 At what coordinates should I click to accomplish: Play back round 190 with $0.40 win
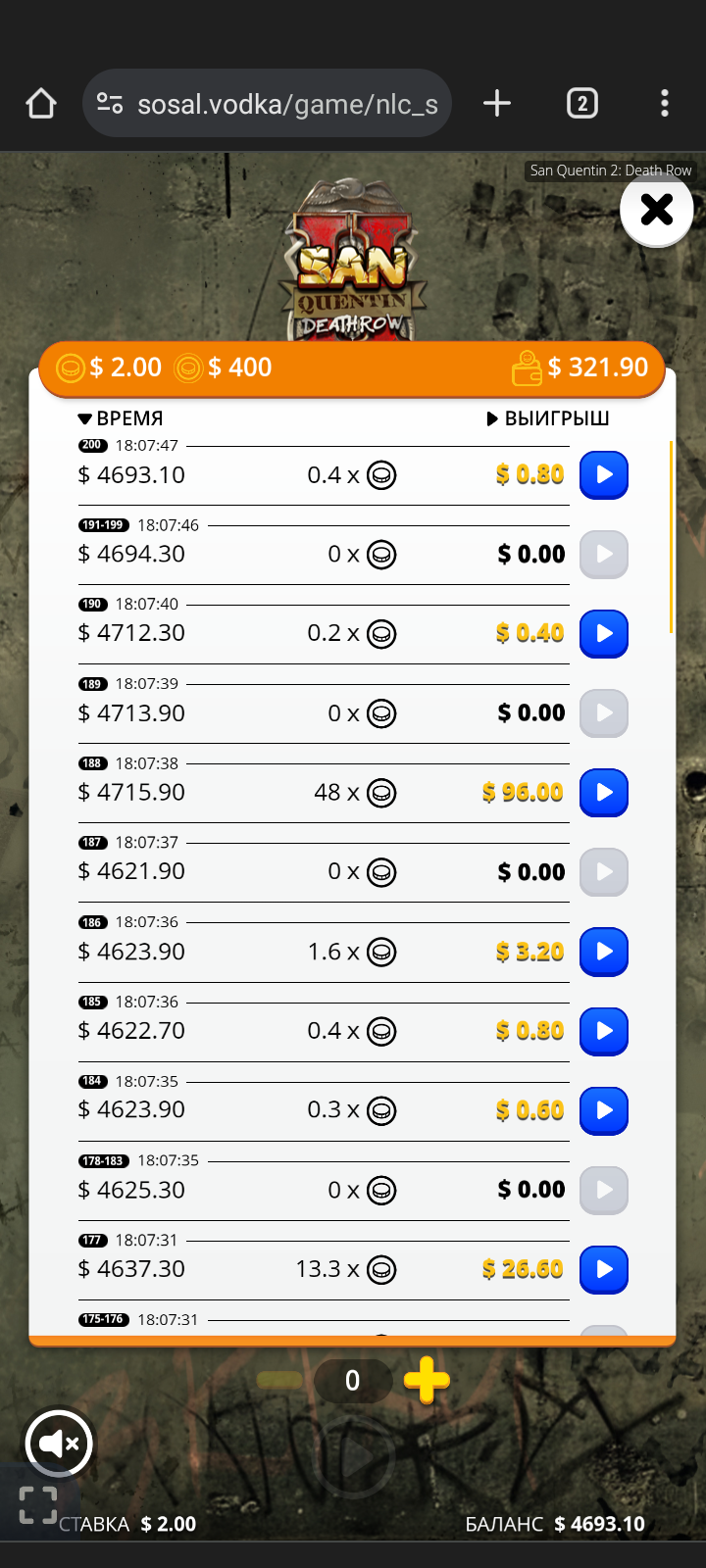coord(604,634)
